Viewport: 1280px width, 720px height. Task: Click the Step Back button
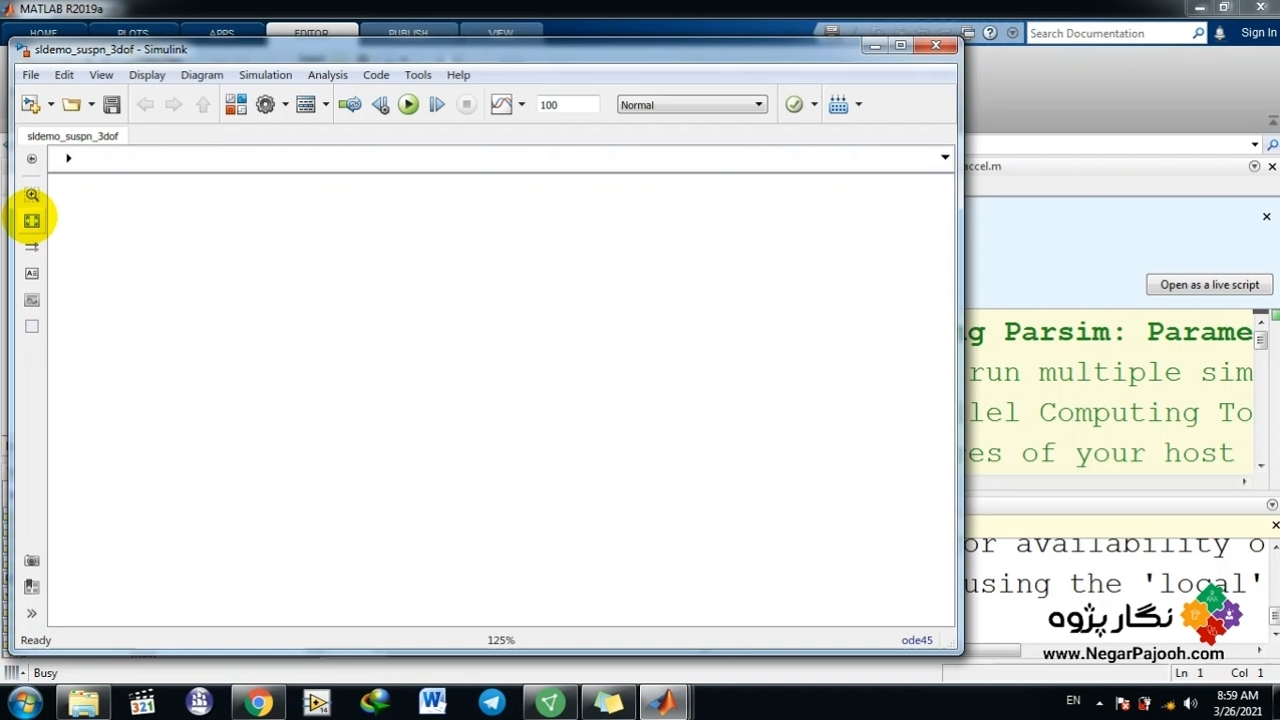(x=380, y=105)
